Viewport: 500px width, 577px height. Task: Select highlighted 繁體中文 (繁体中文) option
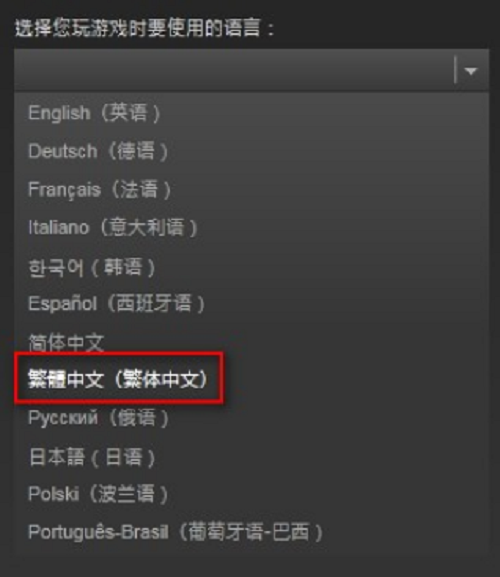118,379
